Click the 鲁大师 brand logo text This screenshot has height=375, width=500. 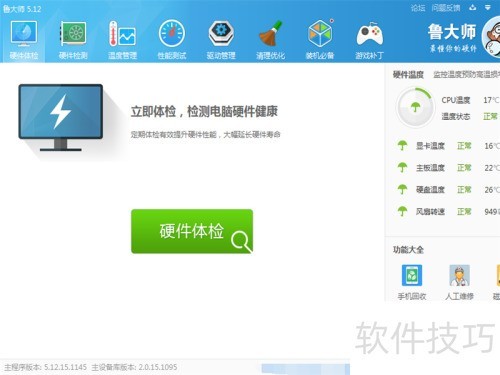[452, 32]
